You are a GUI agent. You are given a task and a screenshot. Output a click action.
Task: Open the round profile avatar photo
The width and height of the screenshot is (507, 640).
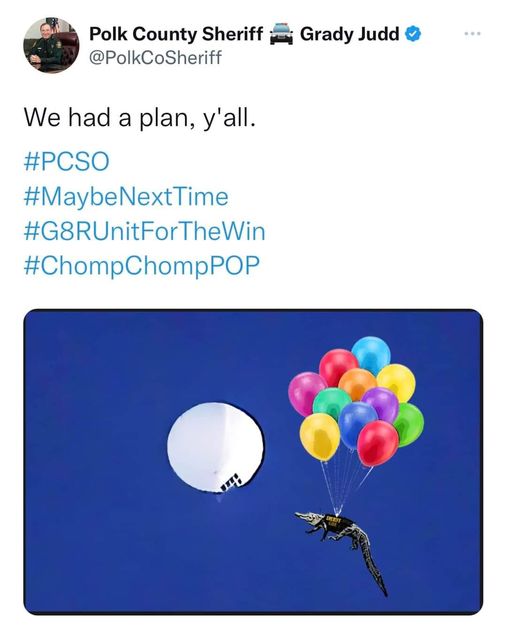point(51,45)
